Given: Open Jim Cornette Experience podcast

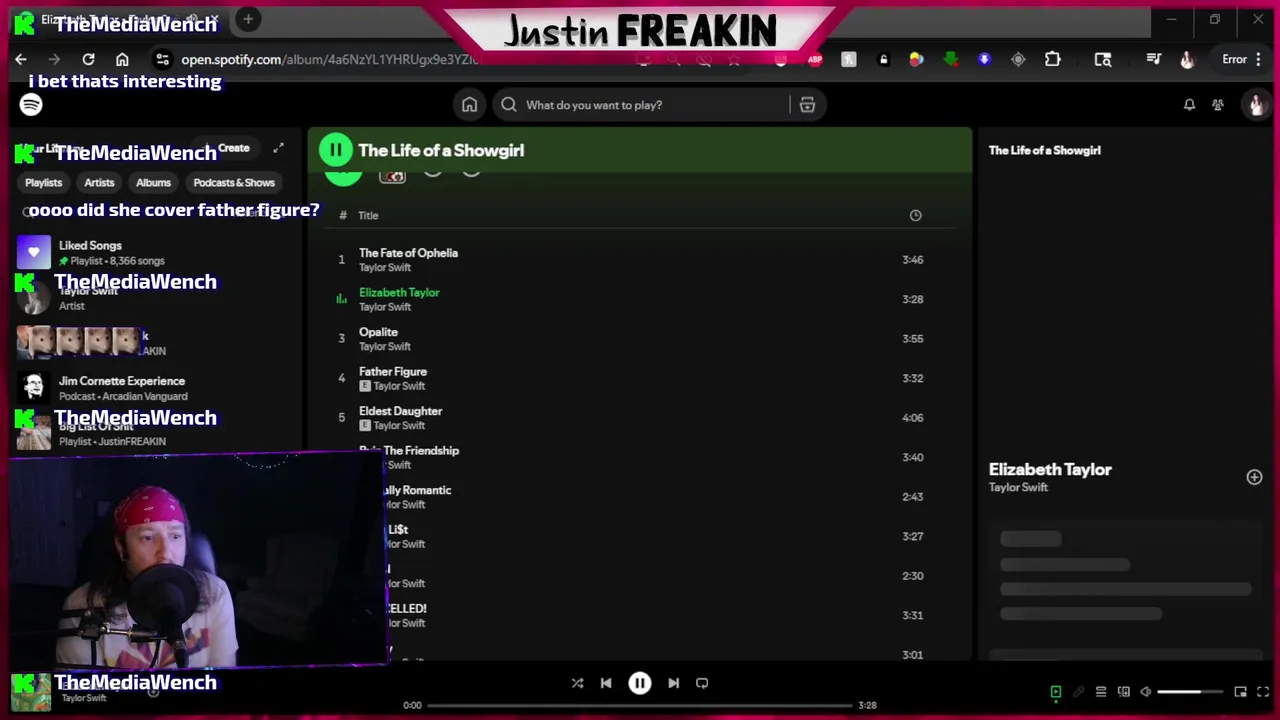Looking at the screenshot, I should coord(155,388).
